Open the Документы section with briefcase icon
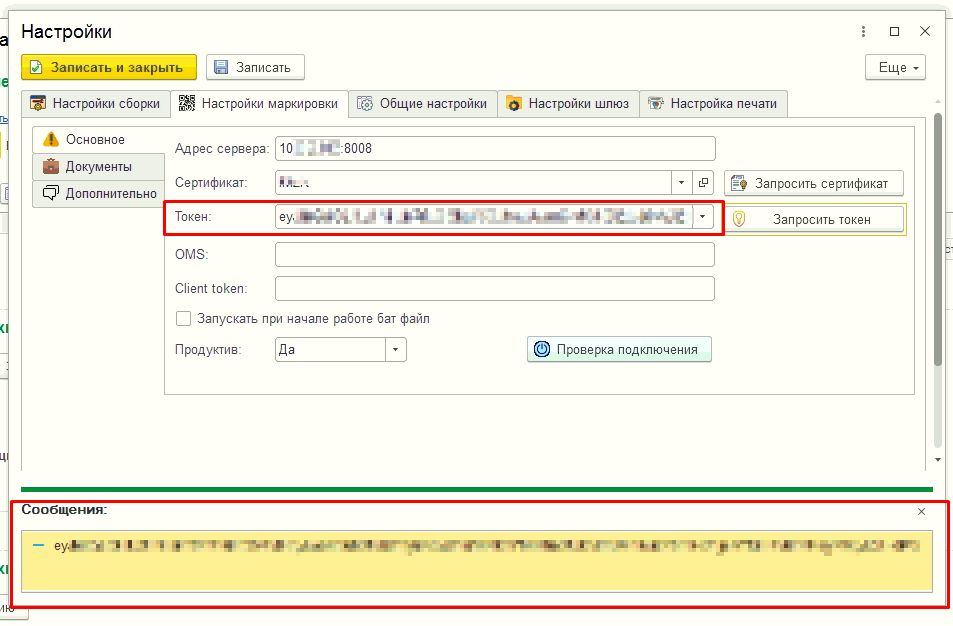This screenshot has height=626, width=953. (x=98, y=167)
